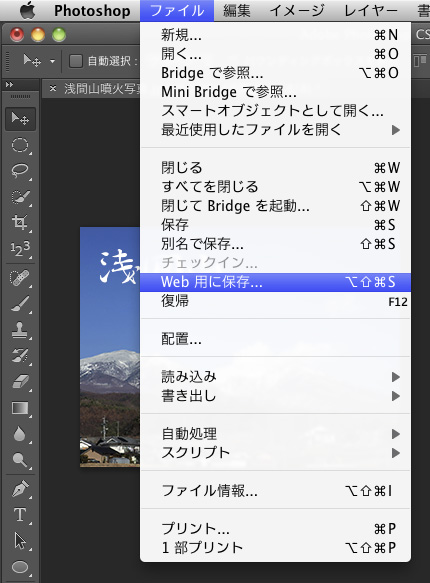
Task: Click the mountain photo canvas
Action: point(110,347)
